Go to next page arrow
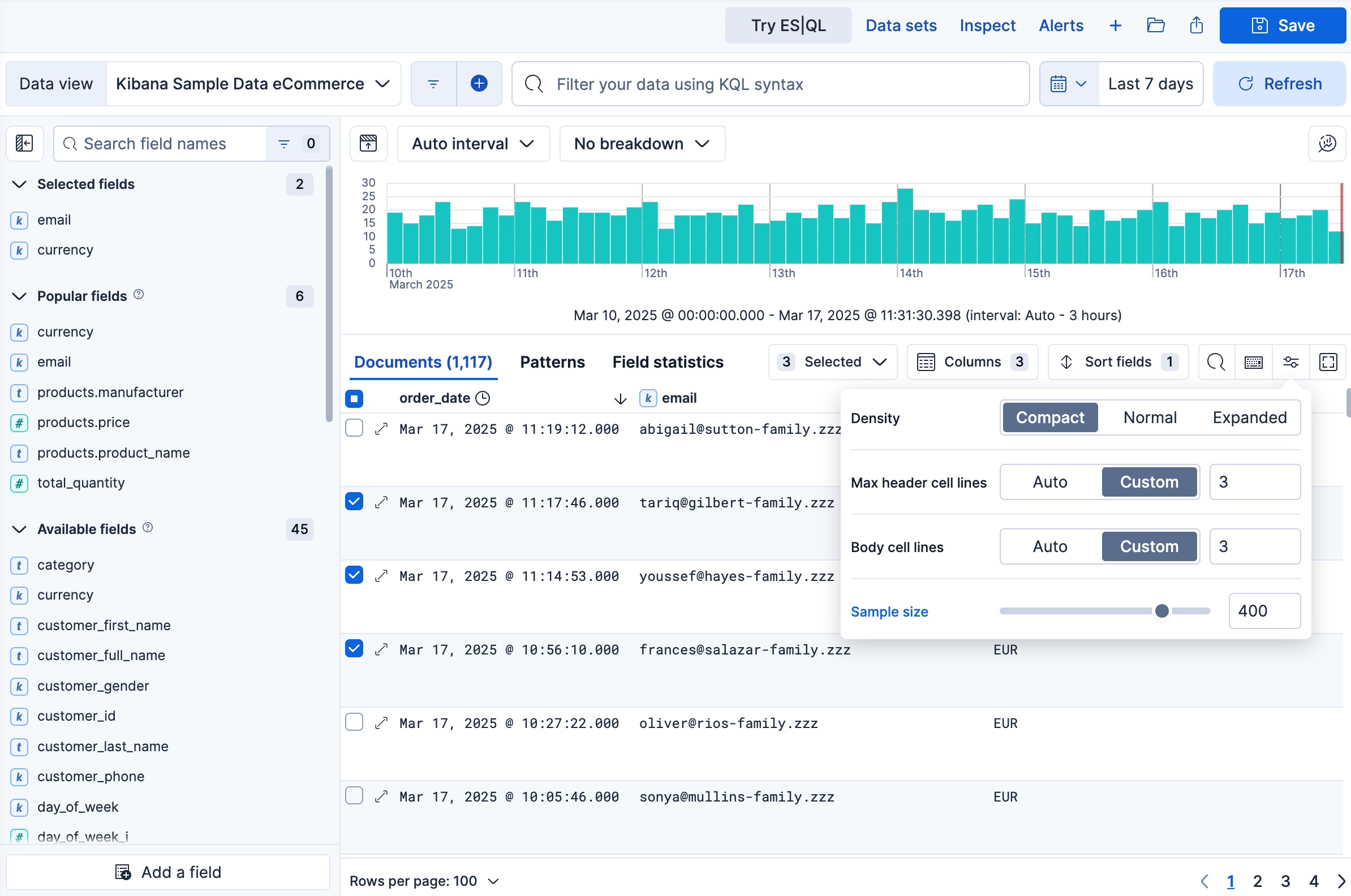The width and height of the screenshot is (1351, 896). pyautogui.click(x=1341, y=881)
